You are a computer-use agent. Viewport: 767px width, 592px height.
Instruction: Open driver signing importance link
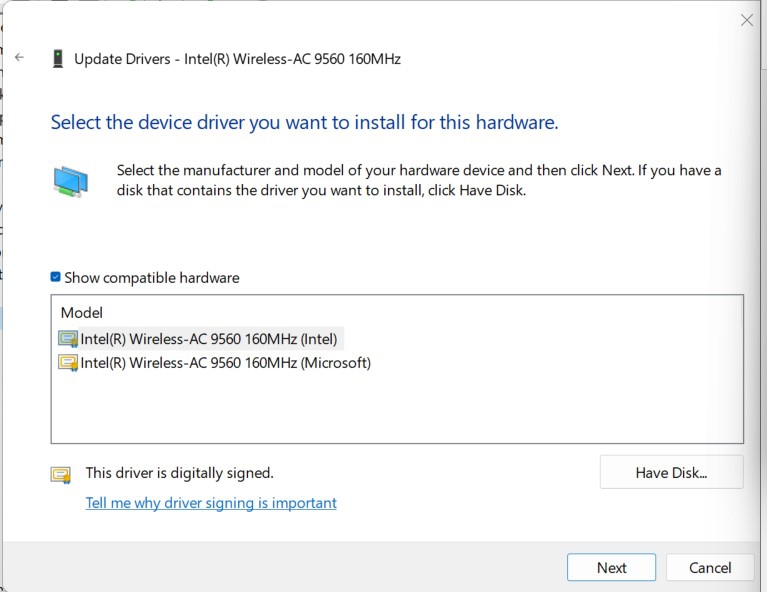pyautogui.click(x=211, y=503)
